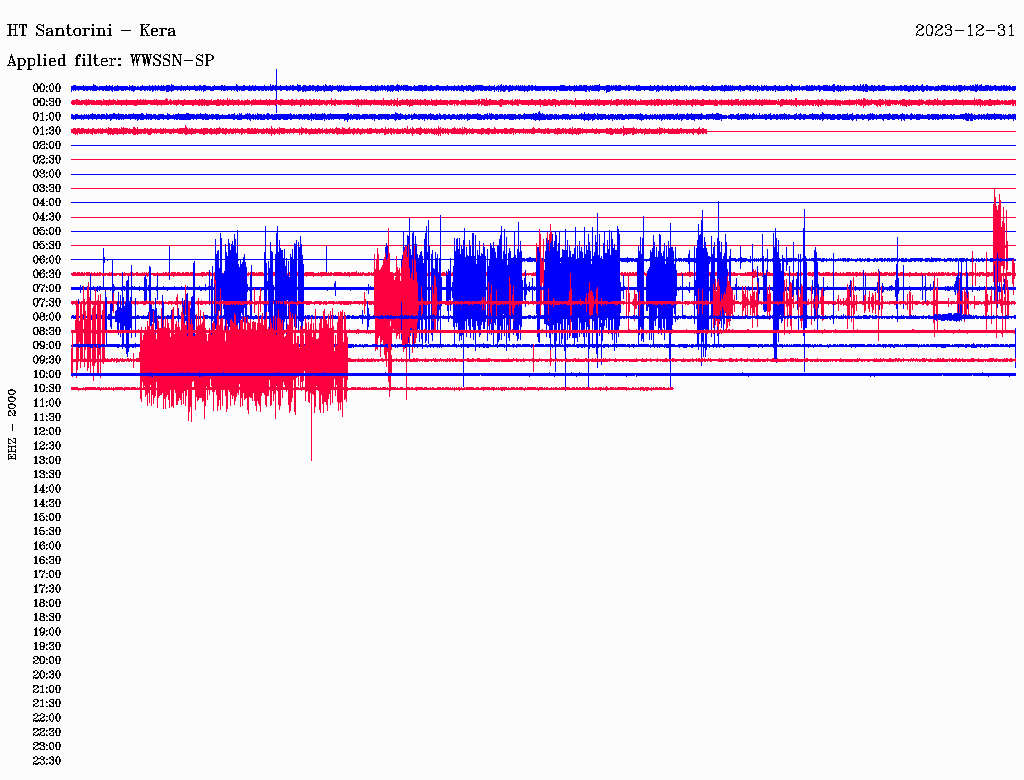Click the 12:00 time label

coord(47,431)
